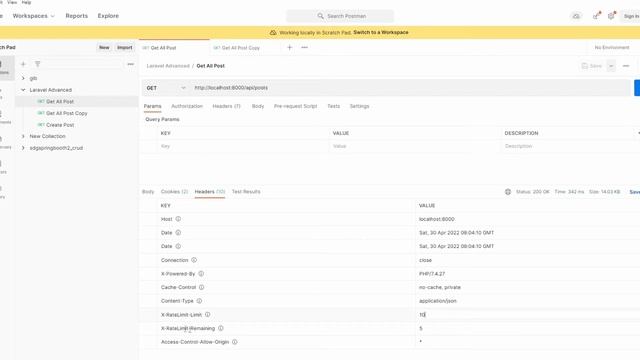Open the Help menu
The width and height of the screenshot is (640, 360).
click(26, 2)
